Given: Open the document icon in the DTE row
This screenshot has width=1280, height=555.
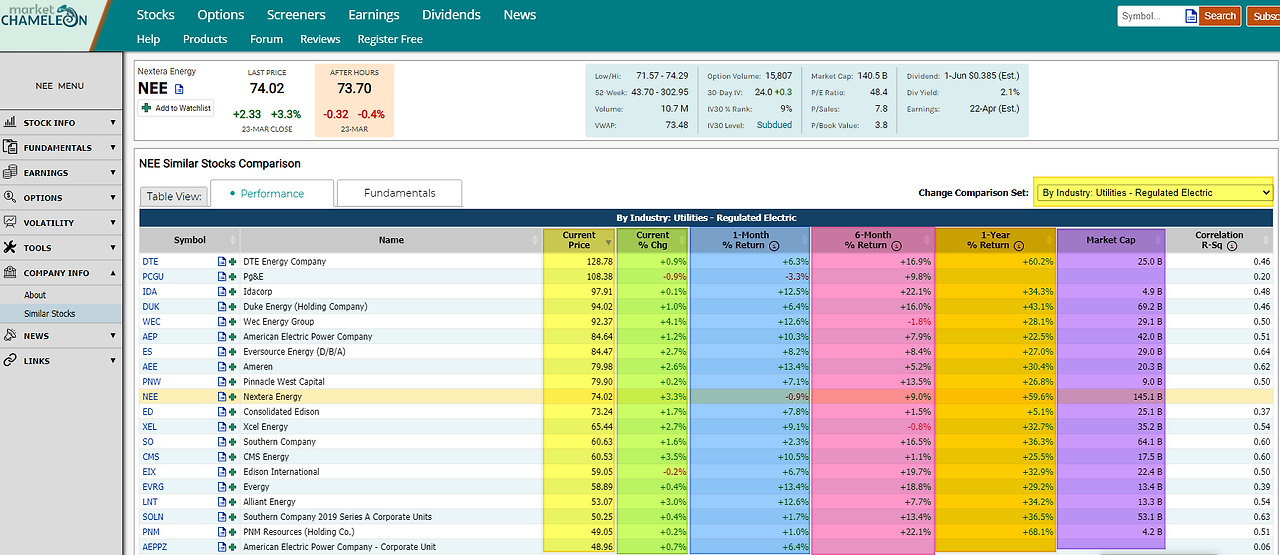Looking at the screenshot, I should [x=222, y=262].
